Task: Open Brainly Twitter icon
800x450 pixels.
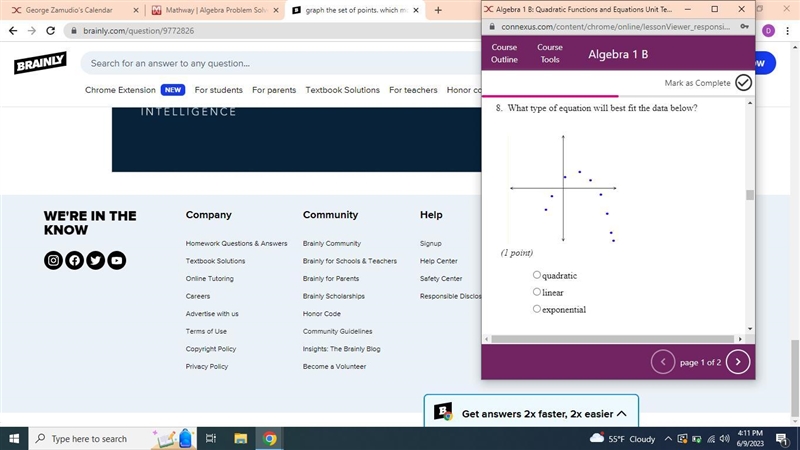Action: (x=95, y=260)
